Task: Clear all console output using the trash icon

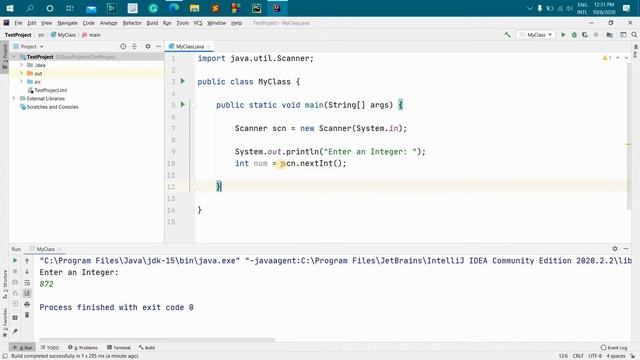Action: coord(27,315)
